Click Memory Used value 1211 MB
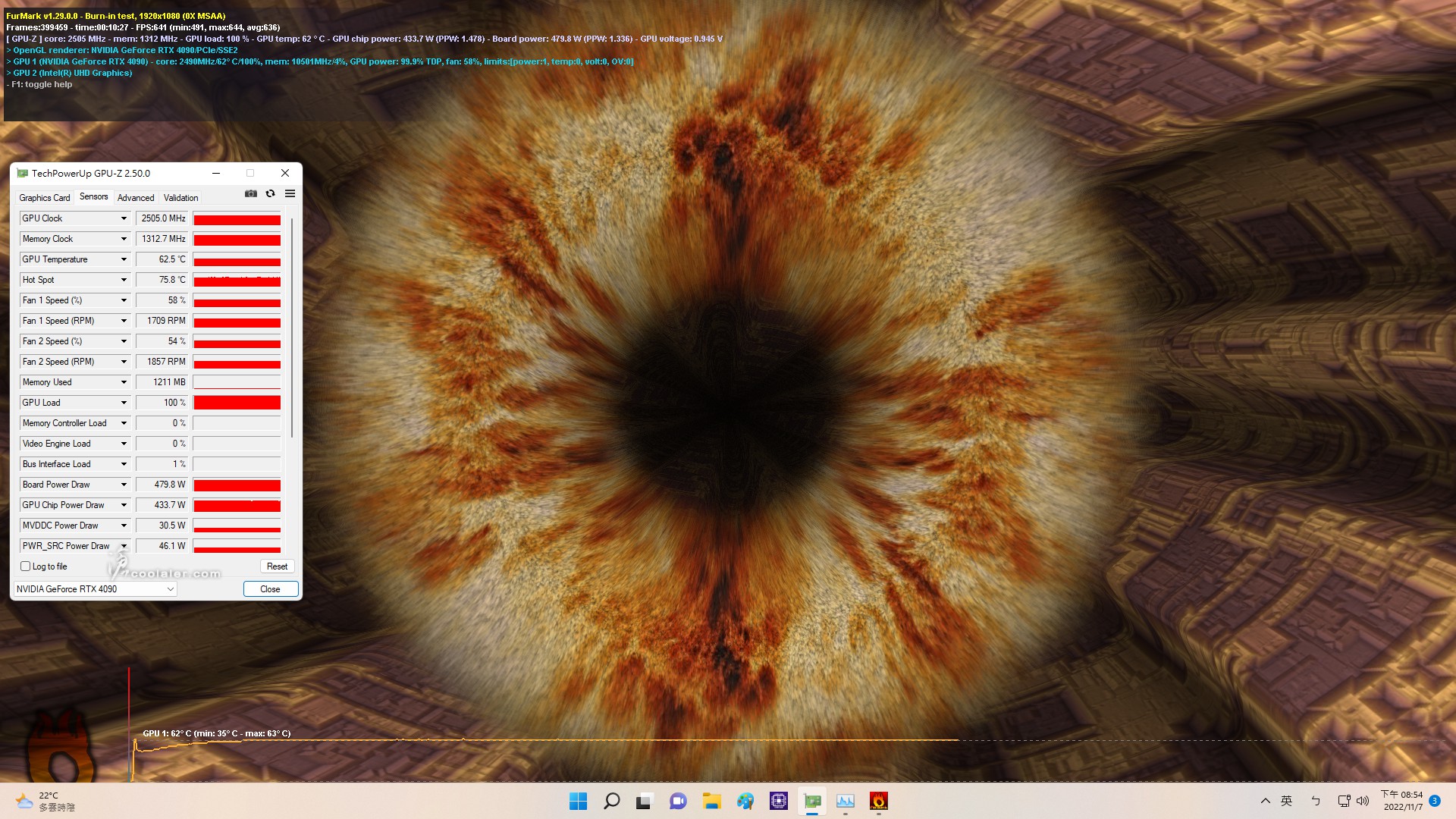Viewport: 1456px width, 819px height. [x=162, y=382]
